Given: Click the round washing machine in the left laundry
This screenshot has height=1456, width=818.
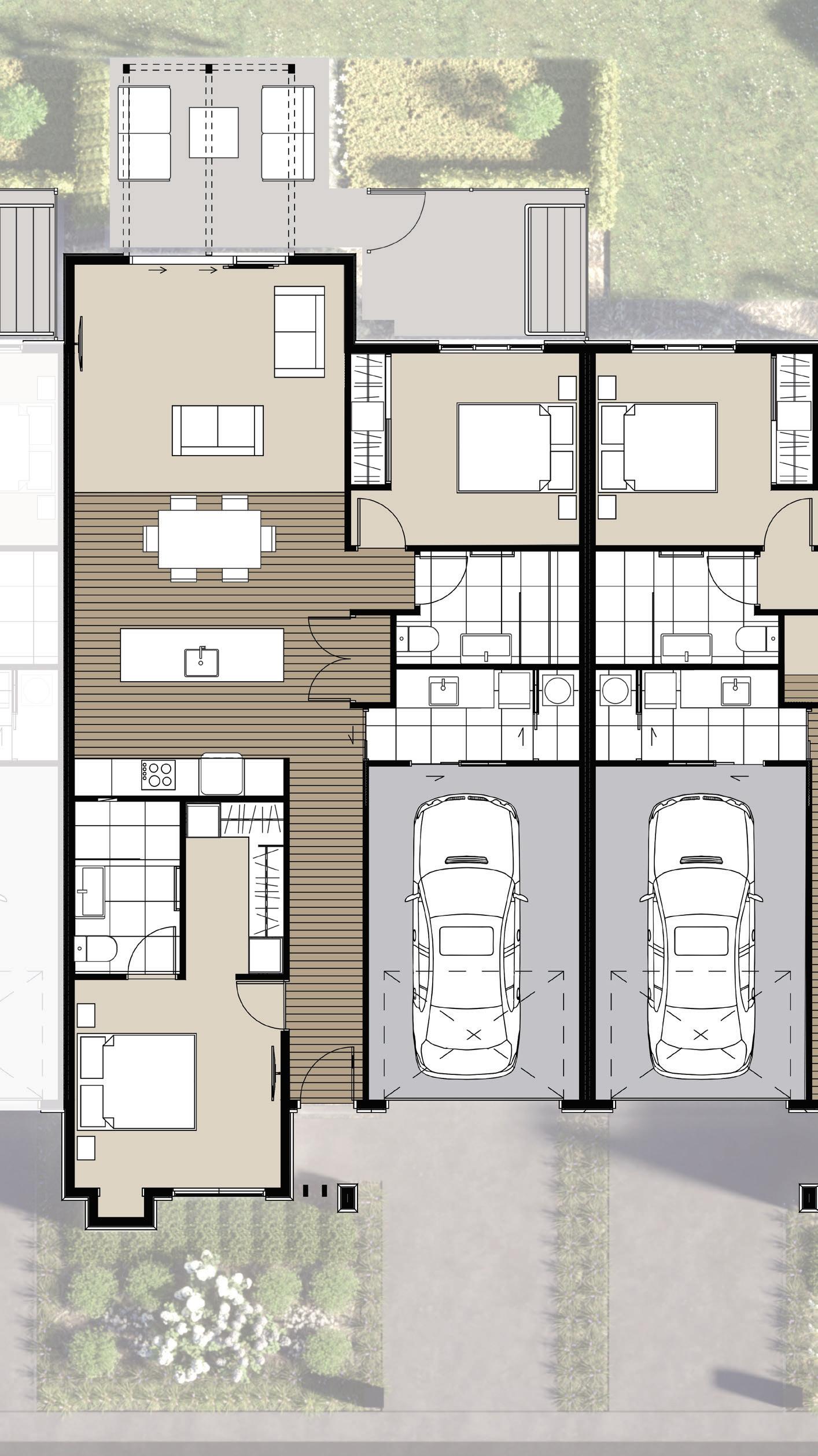Looking at the screenshot, I should (x=558, y=690).
